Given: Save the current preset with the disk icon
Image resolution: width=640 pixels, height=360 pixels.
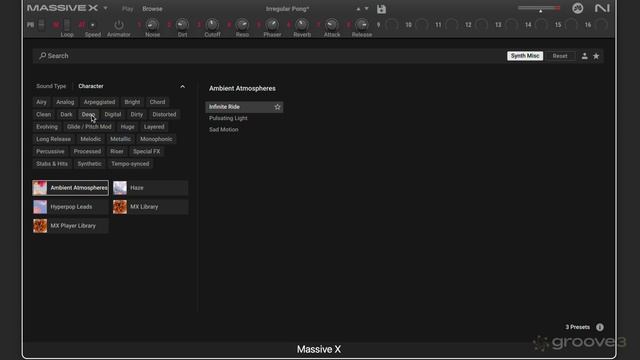Looking at the screenshot, I should 381,9.
